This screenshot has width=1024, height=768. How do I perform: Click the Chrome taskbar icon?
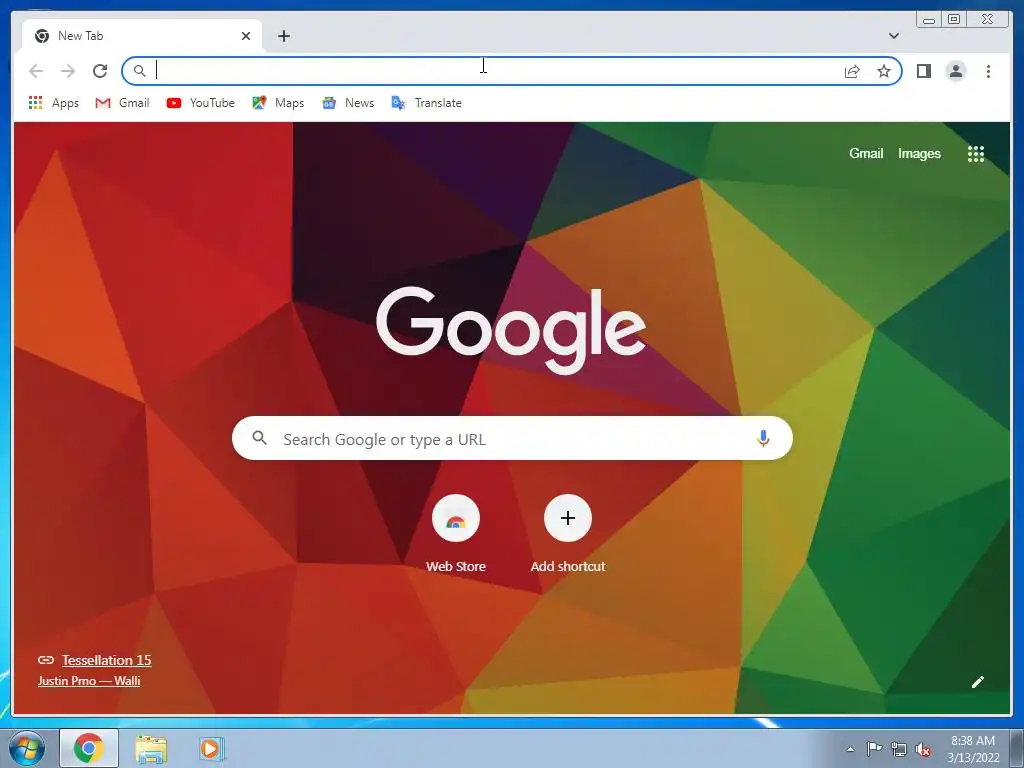(x=89, y=748)
